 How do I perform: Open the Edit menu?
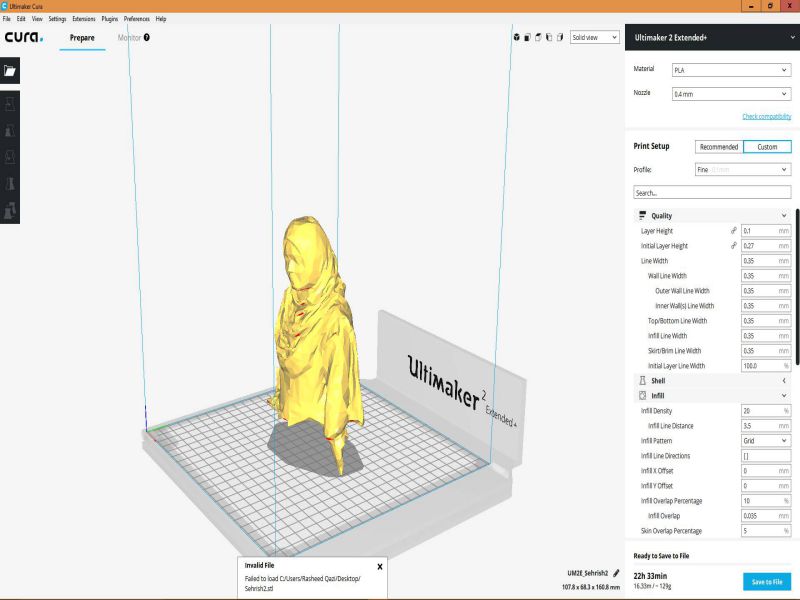(21, 19)
